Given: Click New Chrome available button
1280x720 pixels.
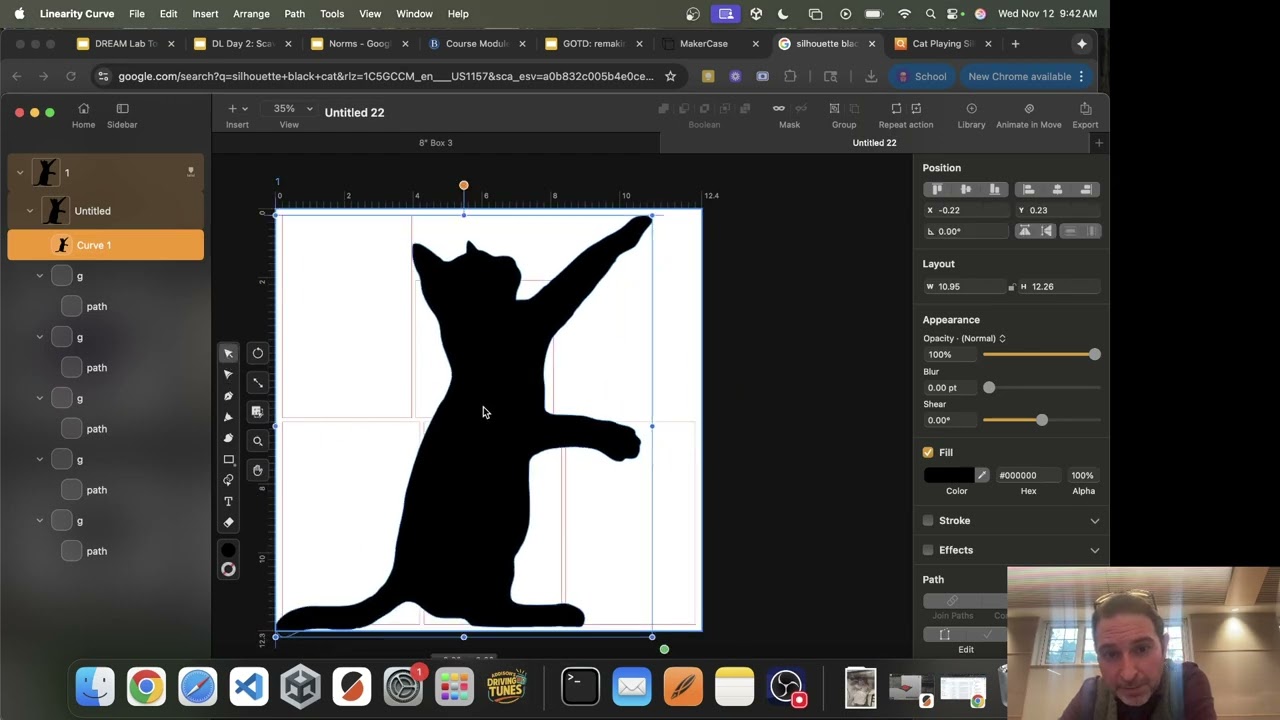Looking at the screenshot, I should coord(1026,76).
